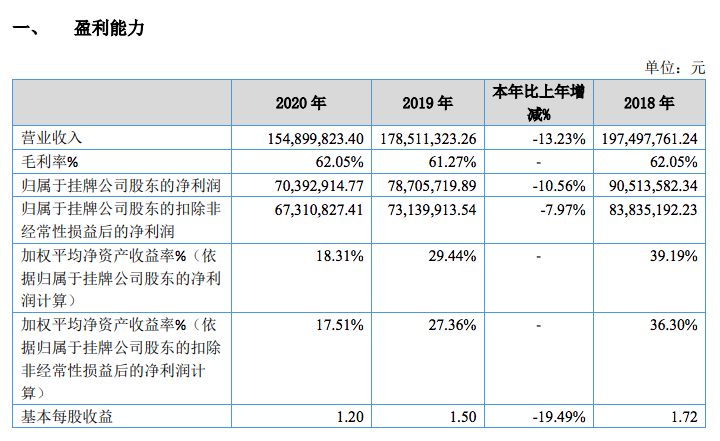720x441 pixels.
Task: Click the 18.31% return on equity cell
Action: coord(340,256)
